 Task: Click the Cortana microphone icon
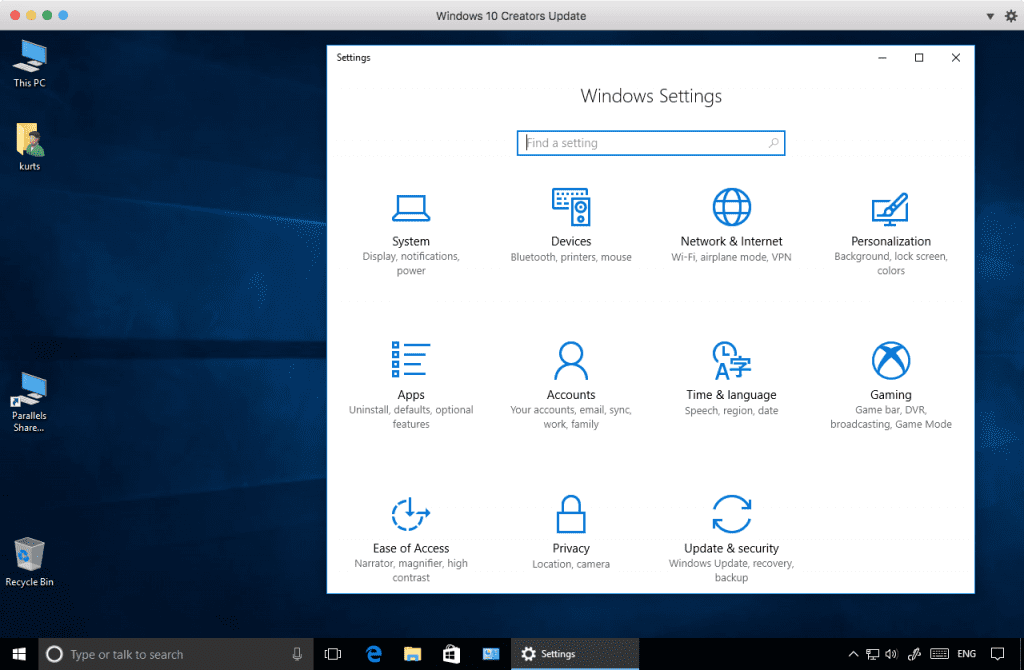pos(297,654)
